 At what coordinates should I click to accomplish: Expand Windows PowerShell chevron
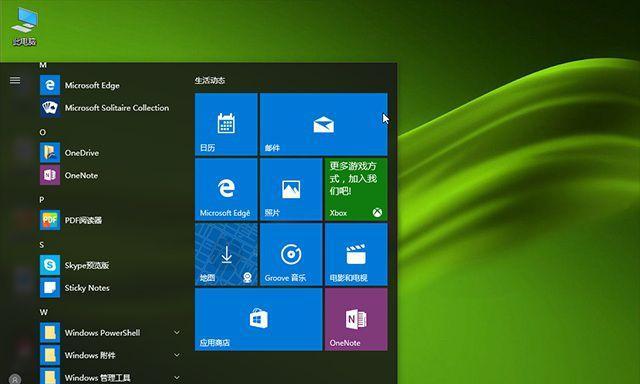pos(177,333)
